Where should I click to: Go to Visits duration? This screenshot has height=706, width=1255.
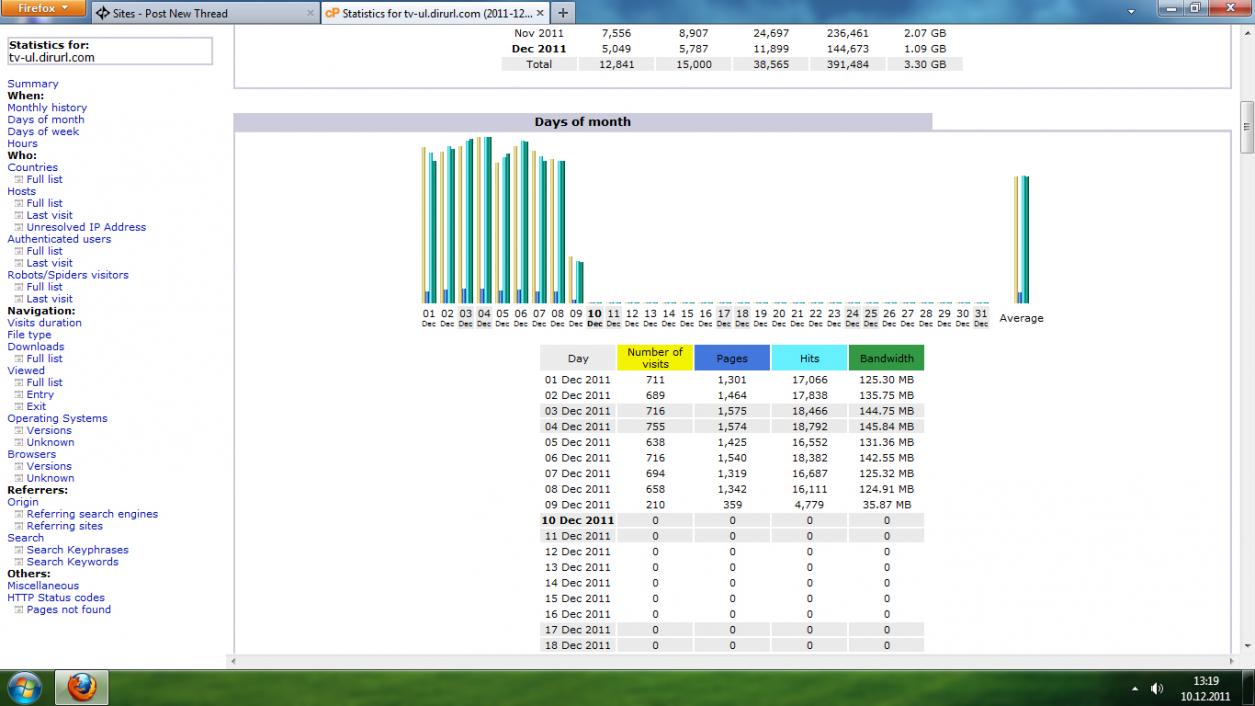click(x=45, y=324)
